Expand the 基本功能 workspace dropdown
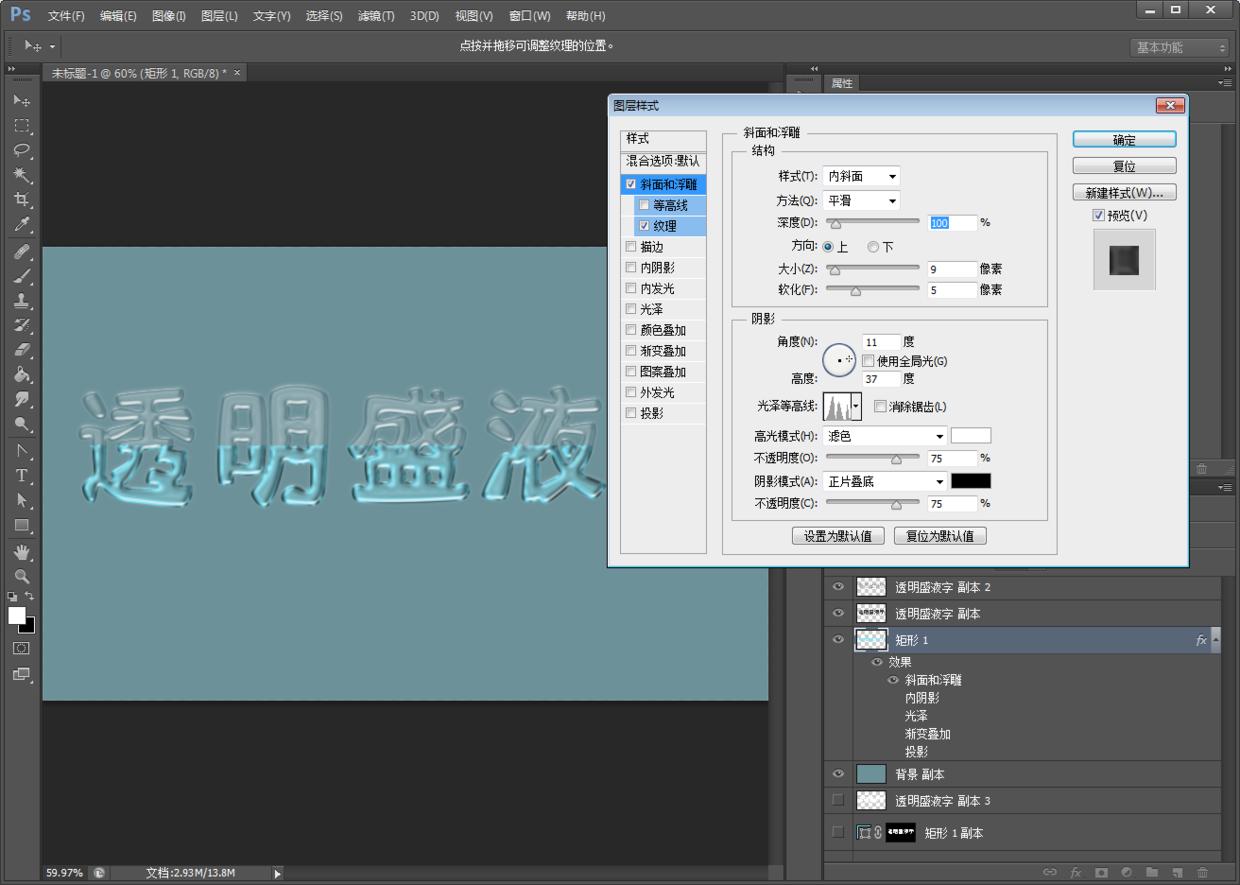This screenshot has height=885, width=1240. (1180, 48)
